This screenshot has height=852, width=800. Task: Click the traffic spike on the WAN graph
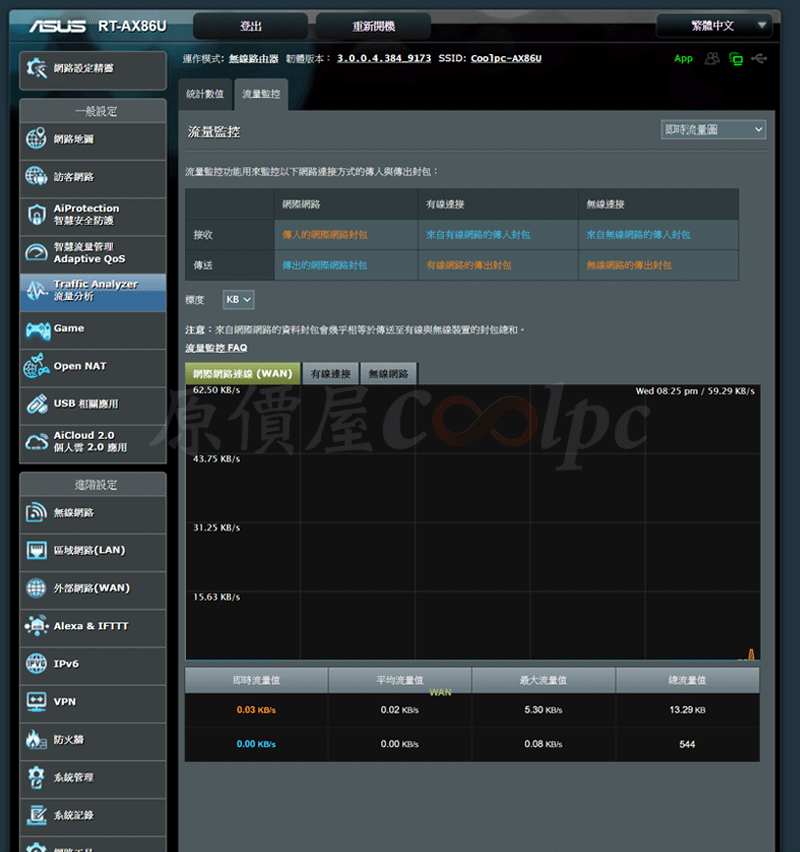pos(751,654)
